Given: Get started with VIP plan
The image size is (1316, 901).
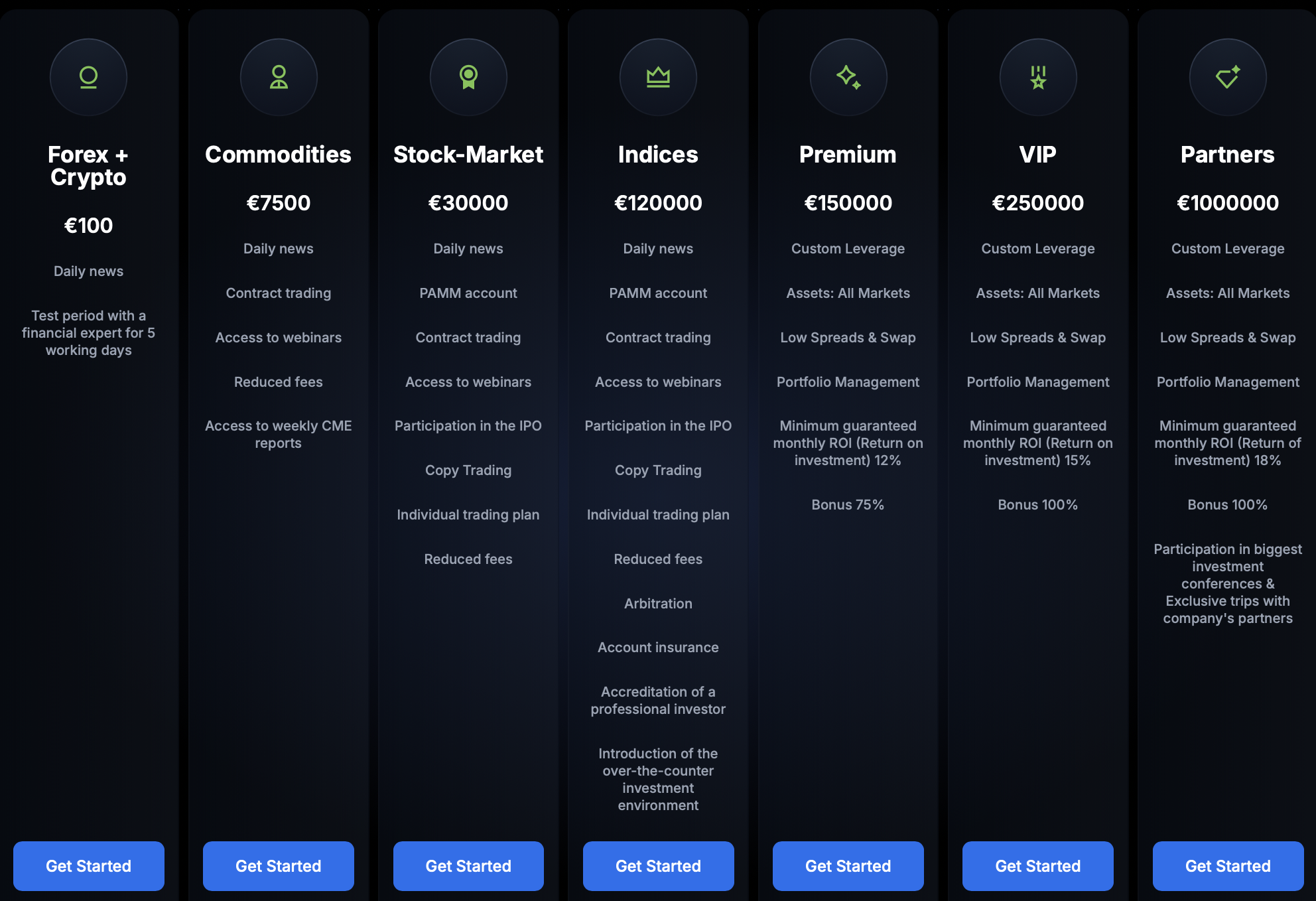Looking at the screenshot, I should tap(1038, 866).
